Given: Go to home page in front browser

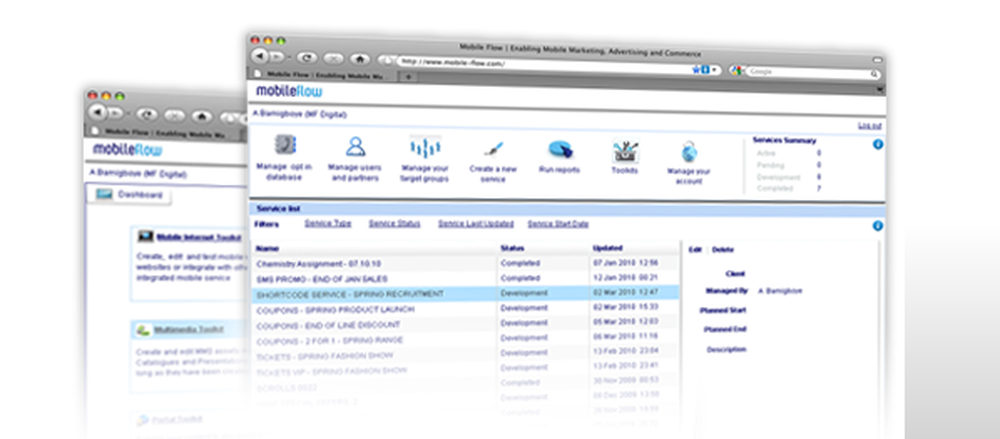Looking at the screenshot, I should click(360, 59).
